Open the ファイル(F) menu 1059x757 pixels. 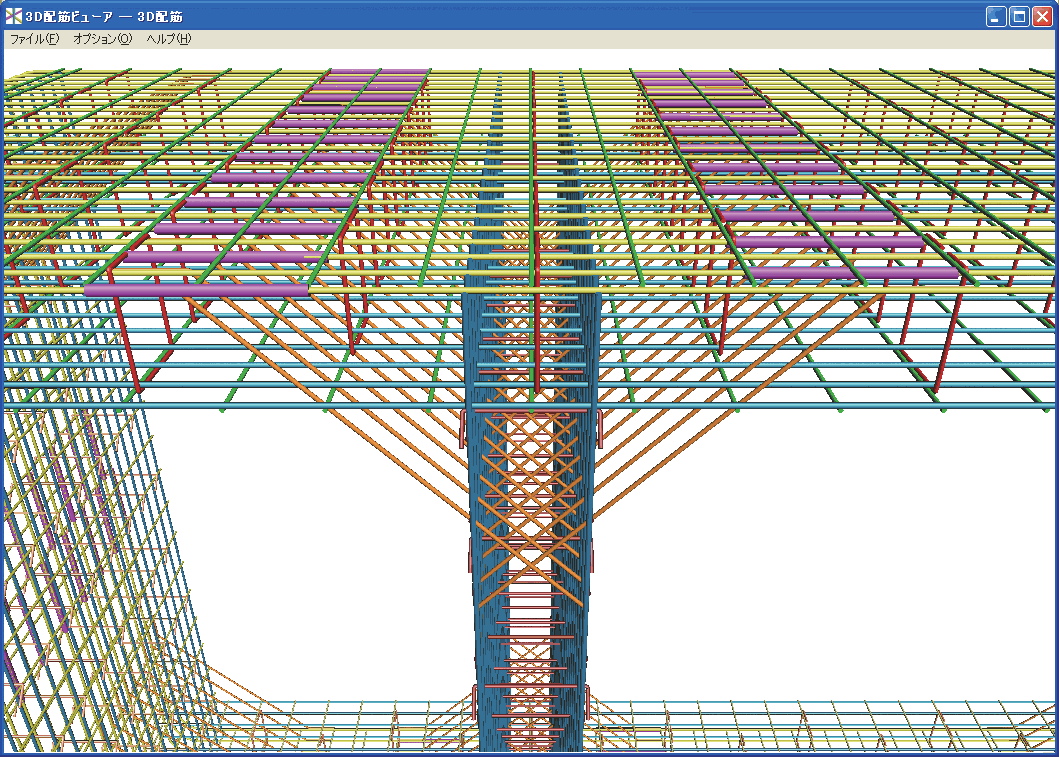(x=34, y=39)
